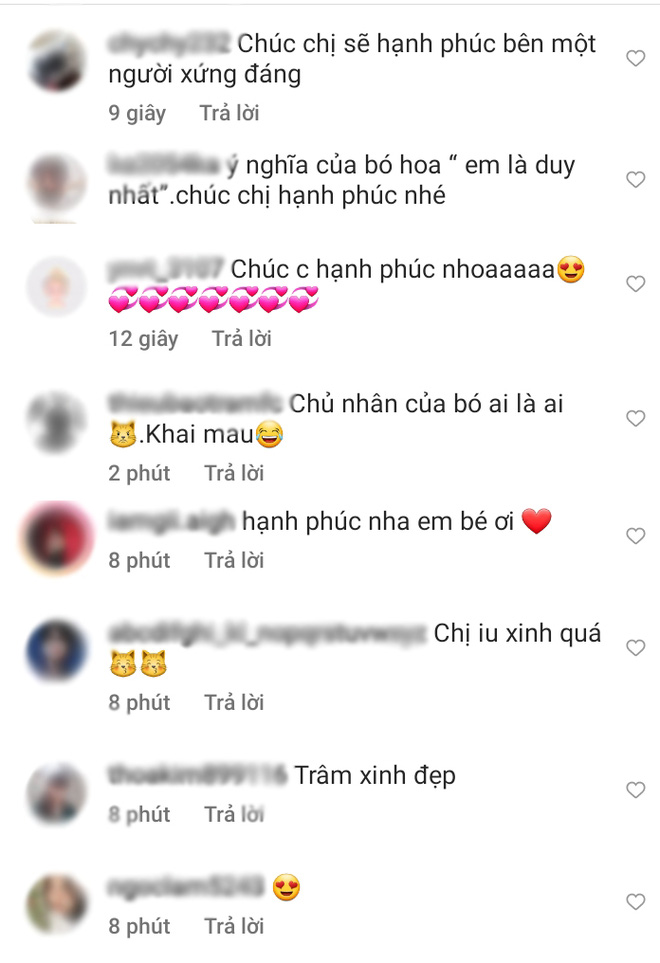
Task: Open avatar beside "hạnh phúc nha em bé ơi"
Action: click(x=56, y=539)
